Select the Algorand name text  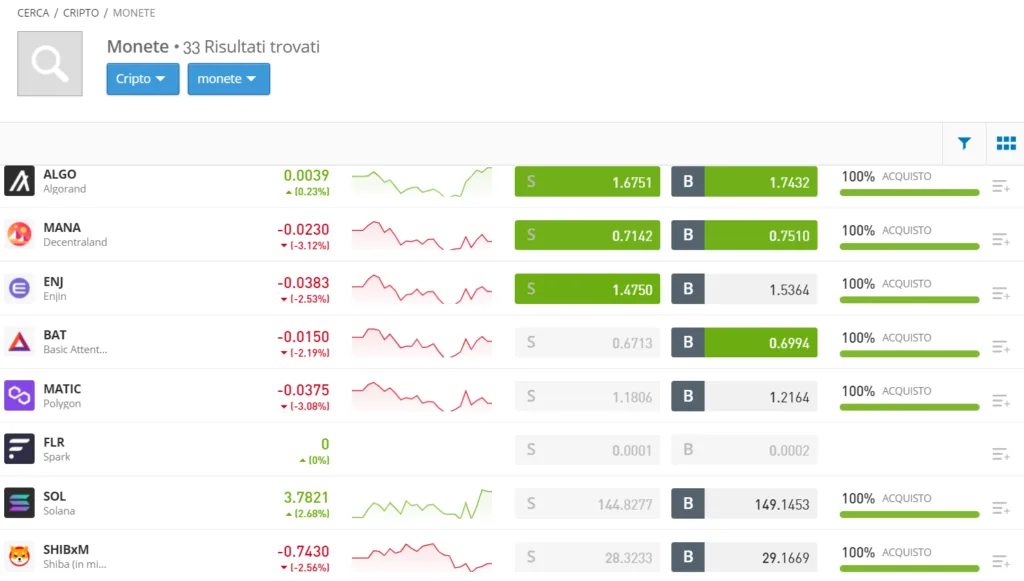tap(65, 189)
